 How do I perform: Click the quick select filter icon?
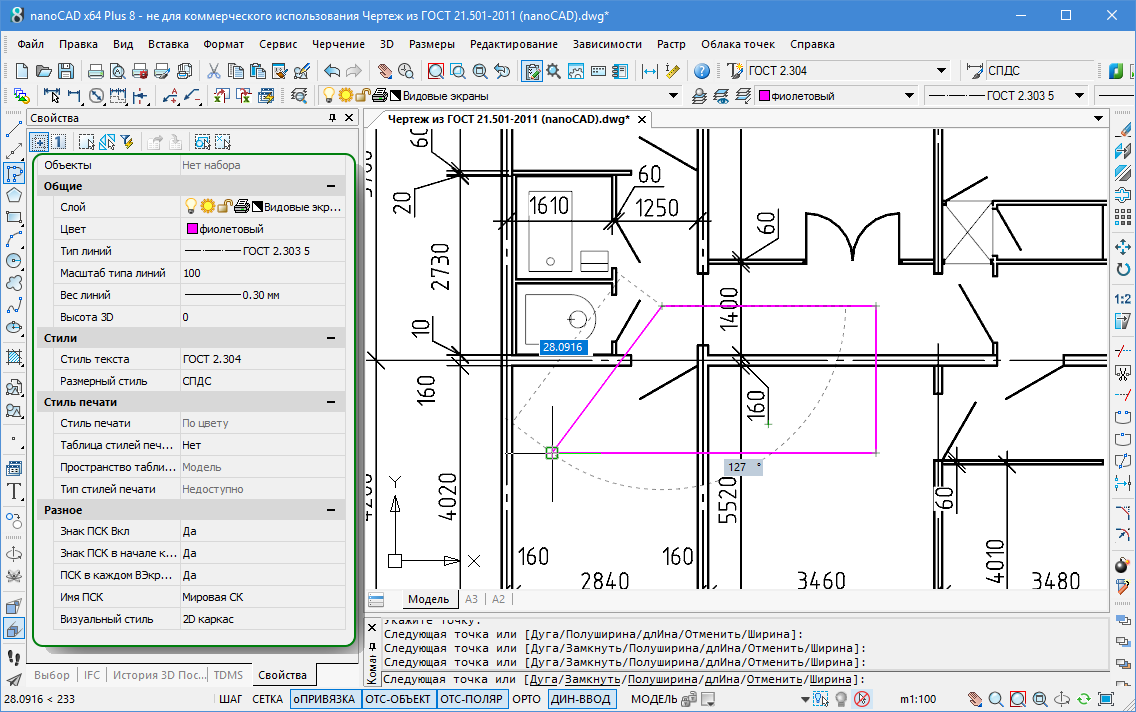pos(127,142)
